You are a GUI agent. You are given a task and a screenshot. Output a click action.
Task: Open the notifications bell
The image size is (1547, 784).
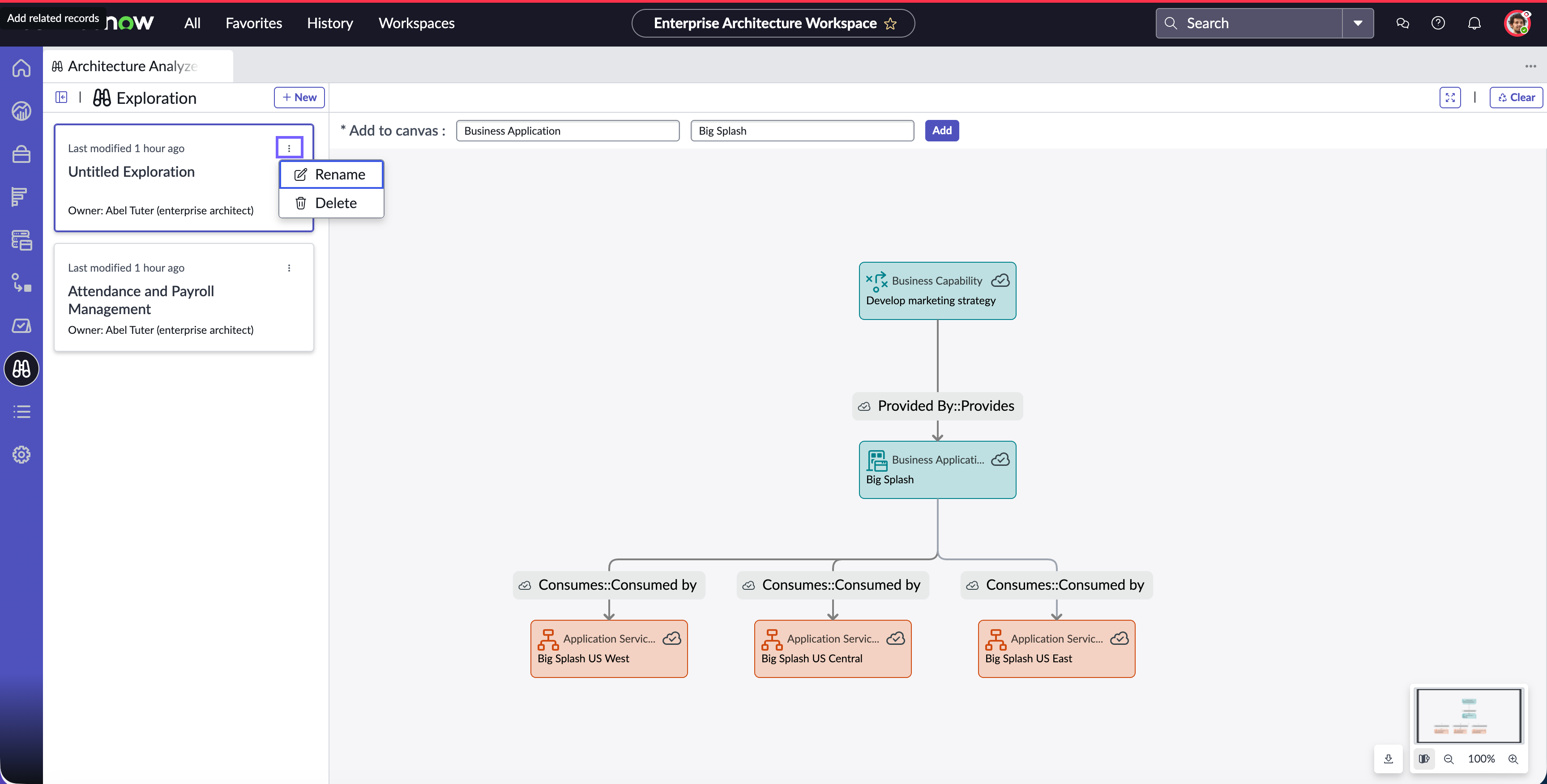tap(1474, 23)
